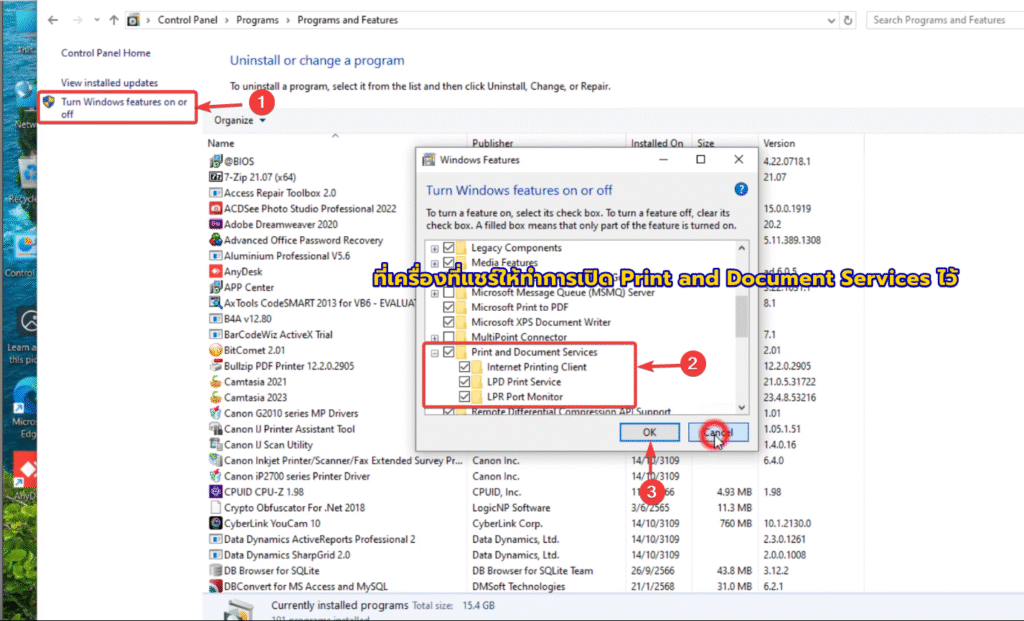The width and height of the screenshot is (1024, 621).
Task: Select the Camtasia 2021 icon
Action: (x=216, y=381)
